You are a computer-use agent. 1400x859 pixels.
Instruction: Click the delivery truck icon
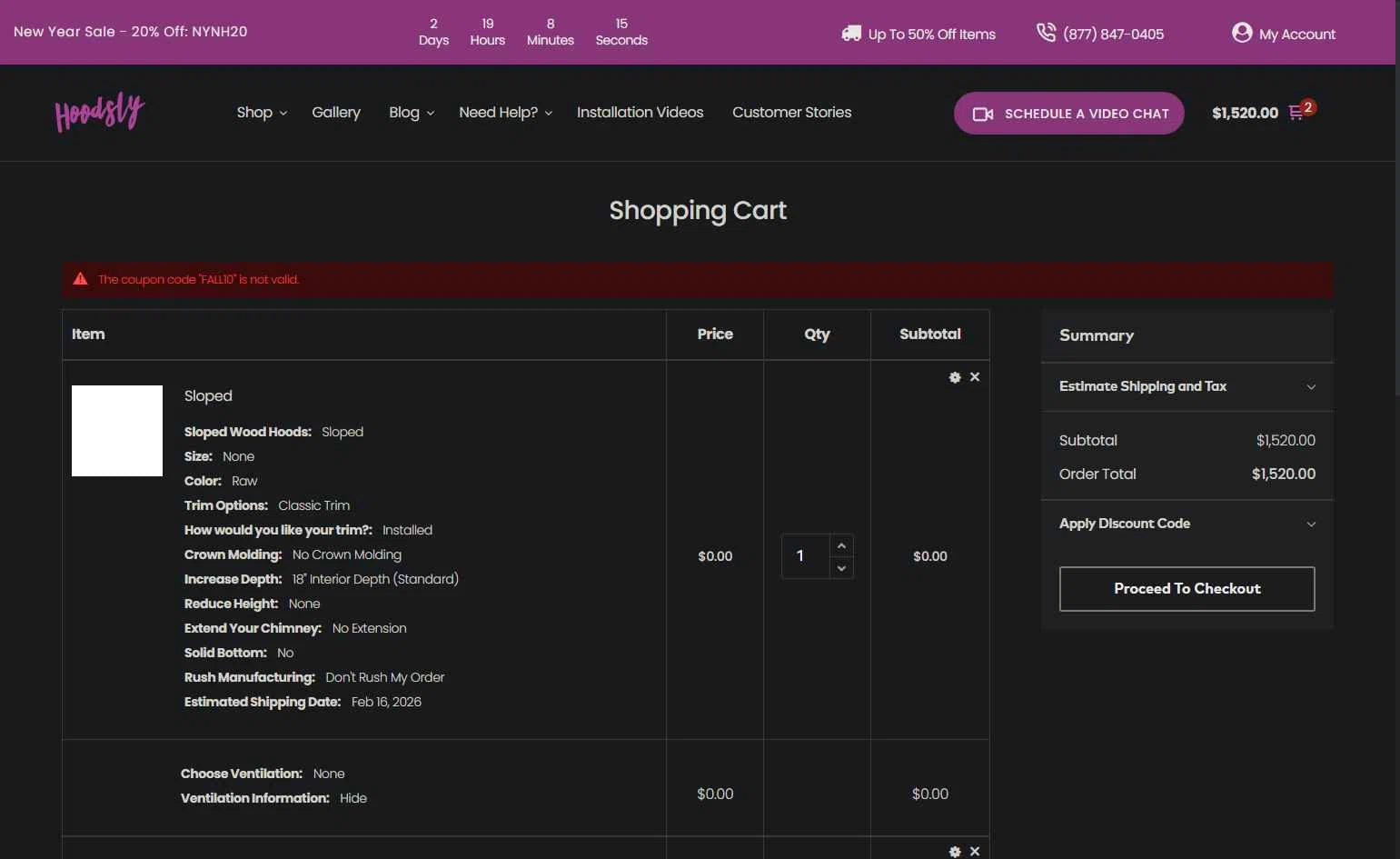(x=851, y=34)
